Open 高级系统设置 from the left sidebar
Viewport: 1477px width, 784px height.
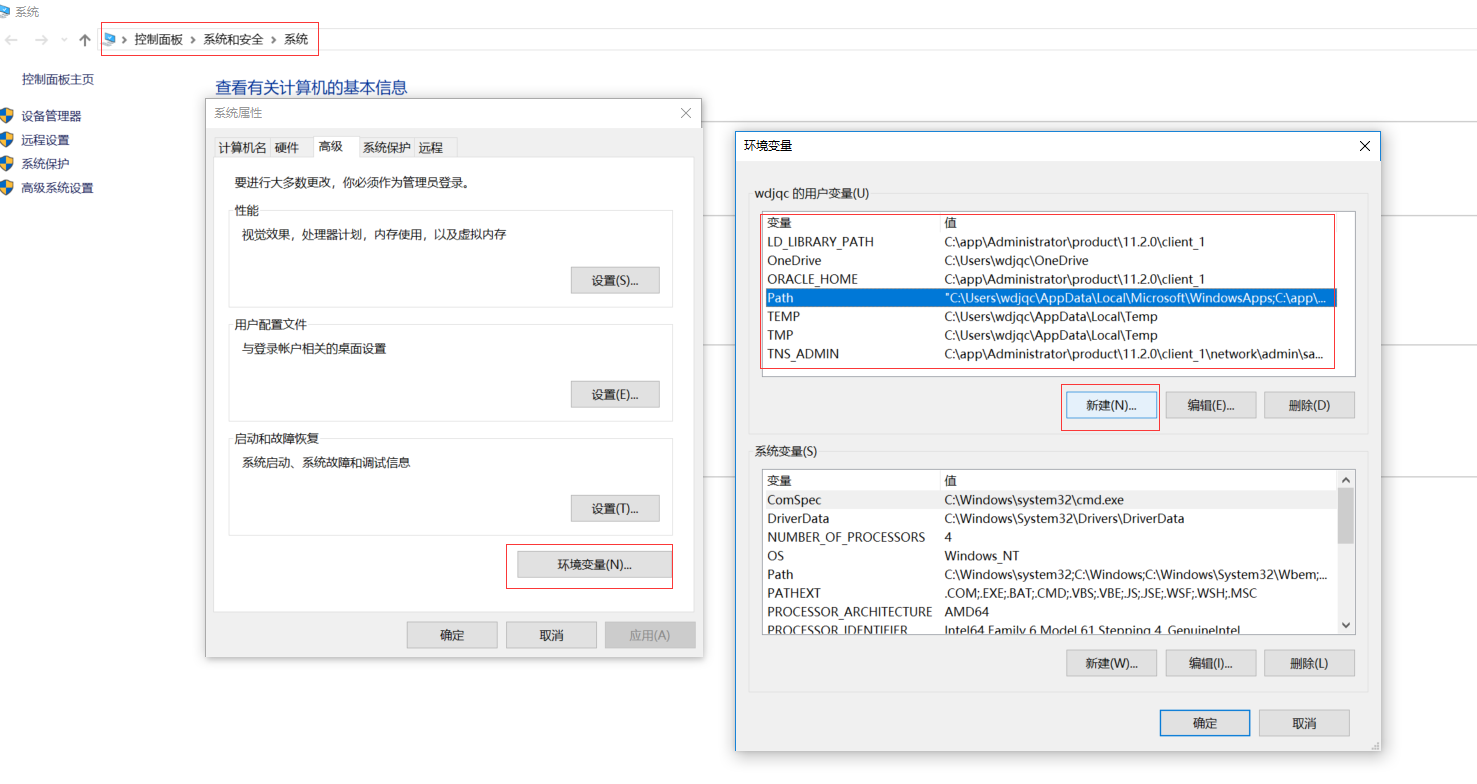[57, 188]
